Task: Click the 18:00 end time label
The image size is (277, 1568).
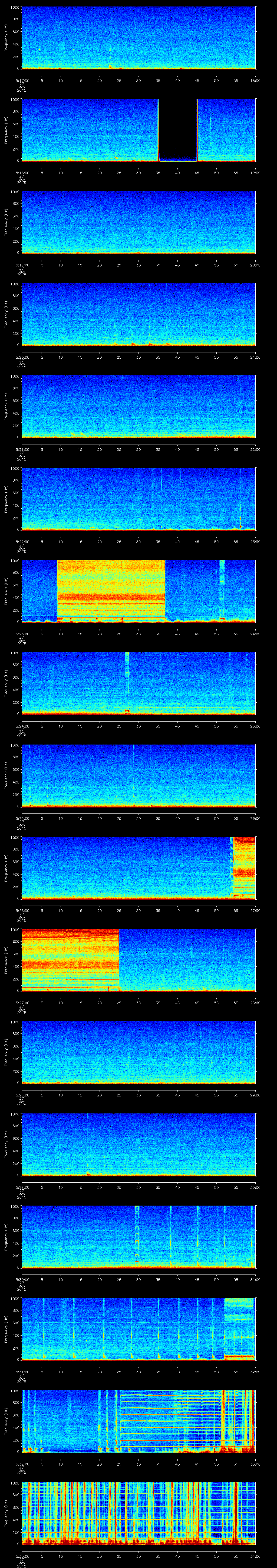Action: click(x=256, y=80)
